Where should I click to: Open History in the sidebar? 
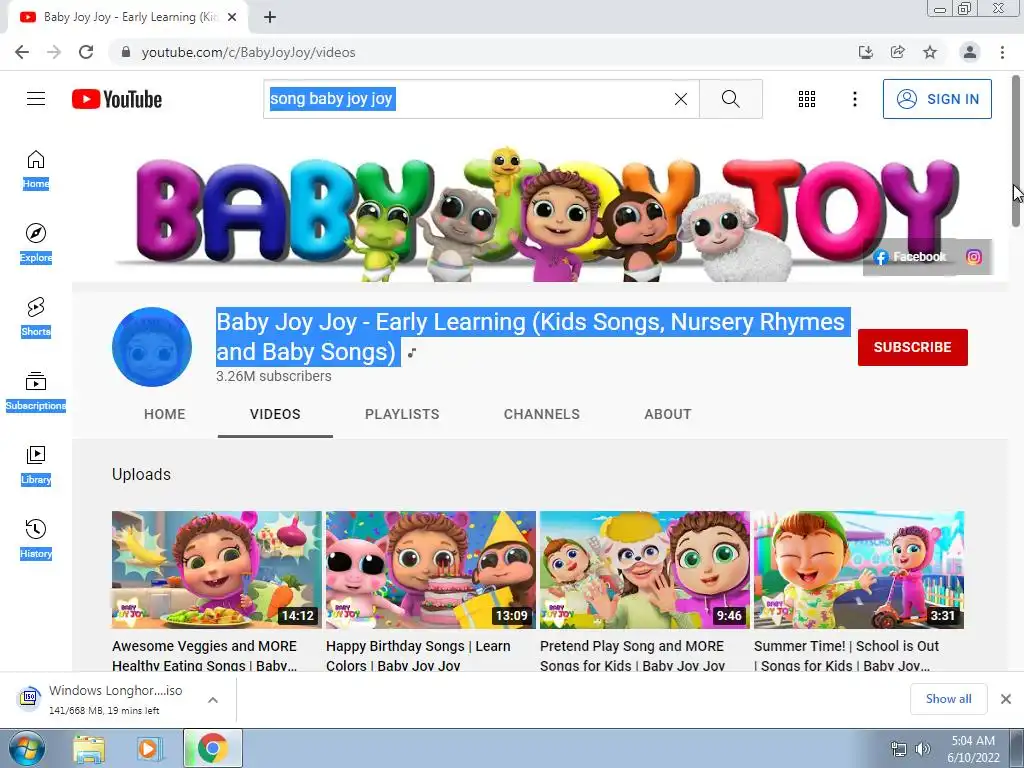[x=36, y=539]
